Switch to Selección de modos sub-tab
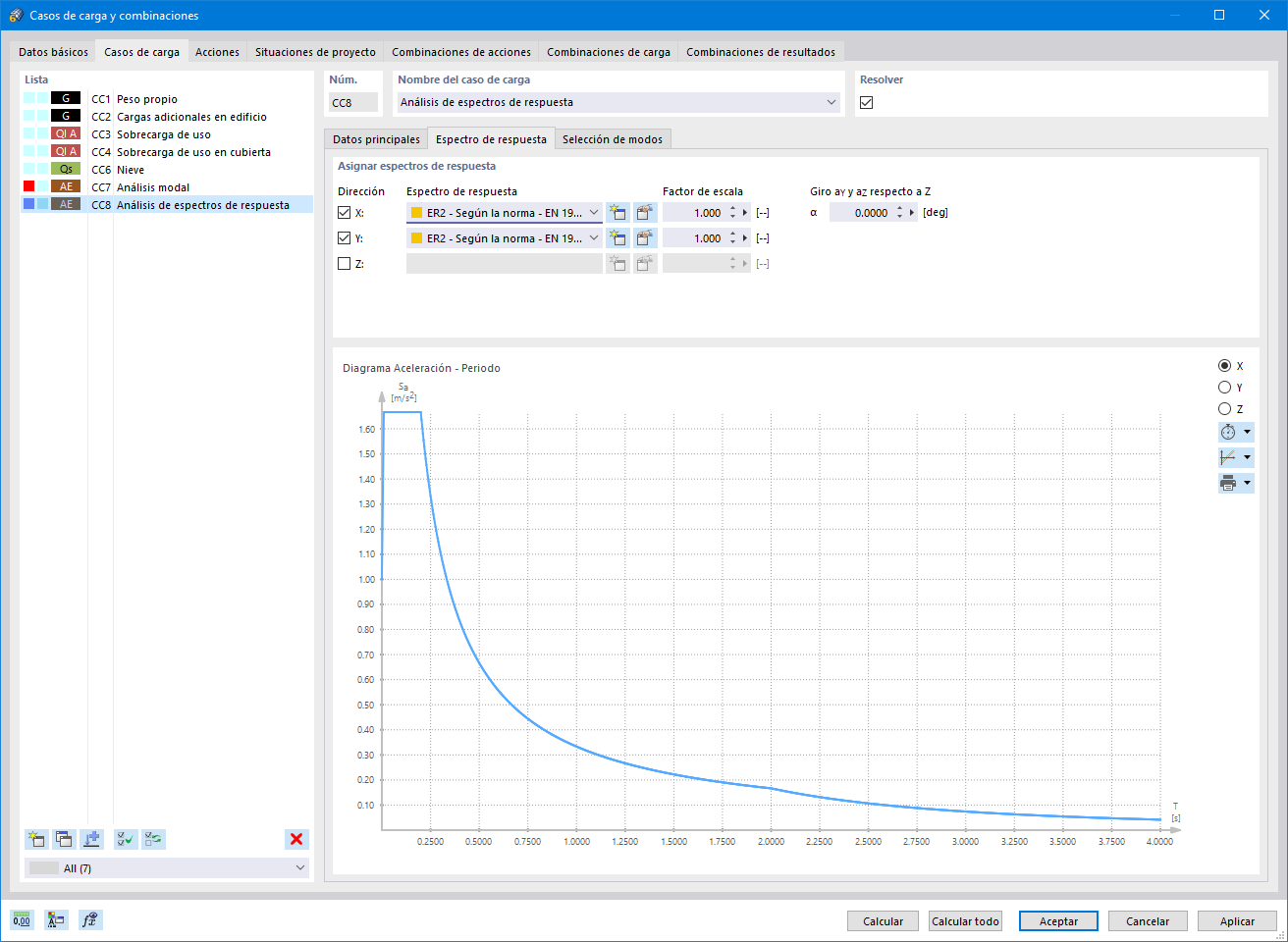This screenshot has width=1288, height=942. coord(613,139)
